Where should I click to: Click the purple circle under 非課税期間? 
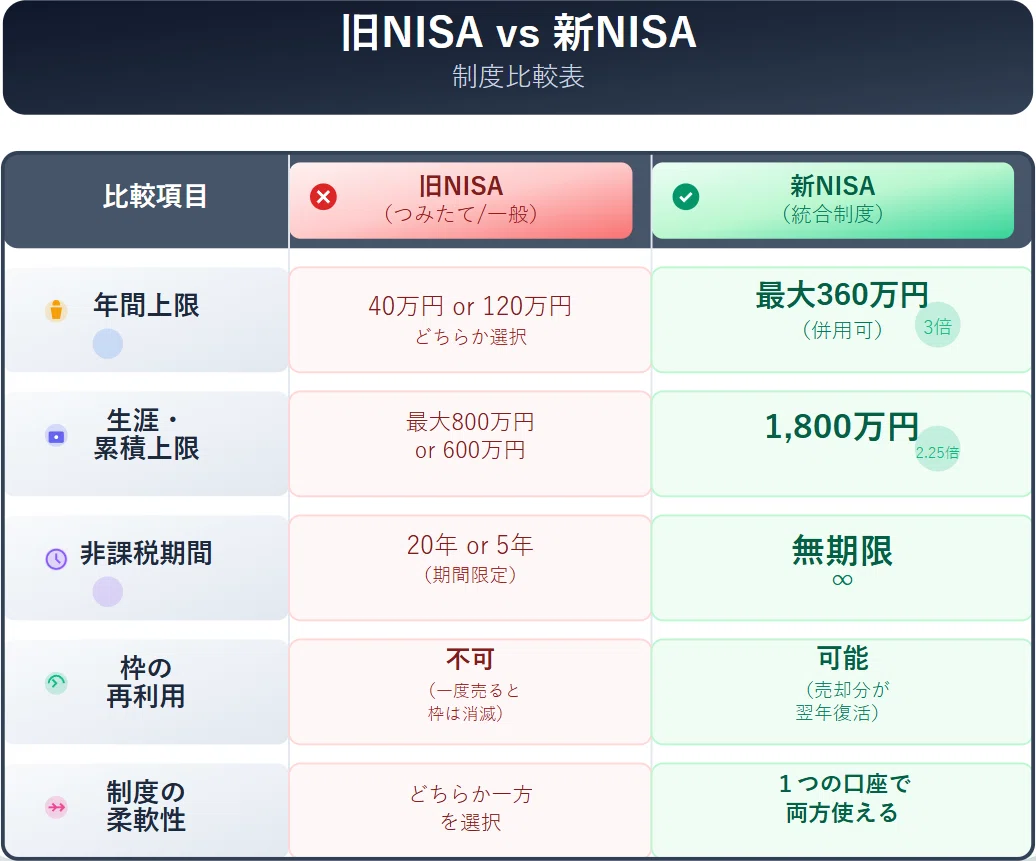(x=108, y=591)
